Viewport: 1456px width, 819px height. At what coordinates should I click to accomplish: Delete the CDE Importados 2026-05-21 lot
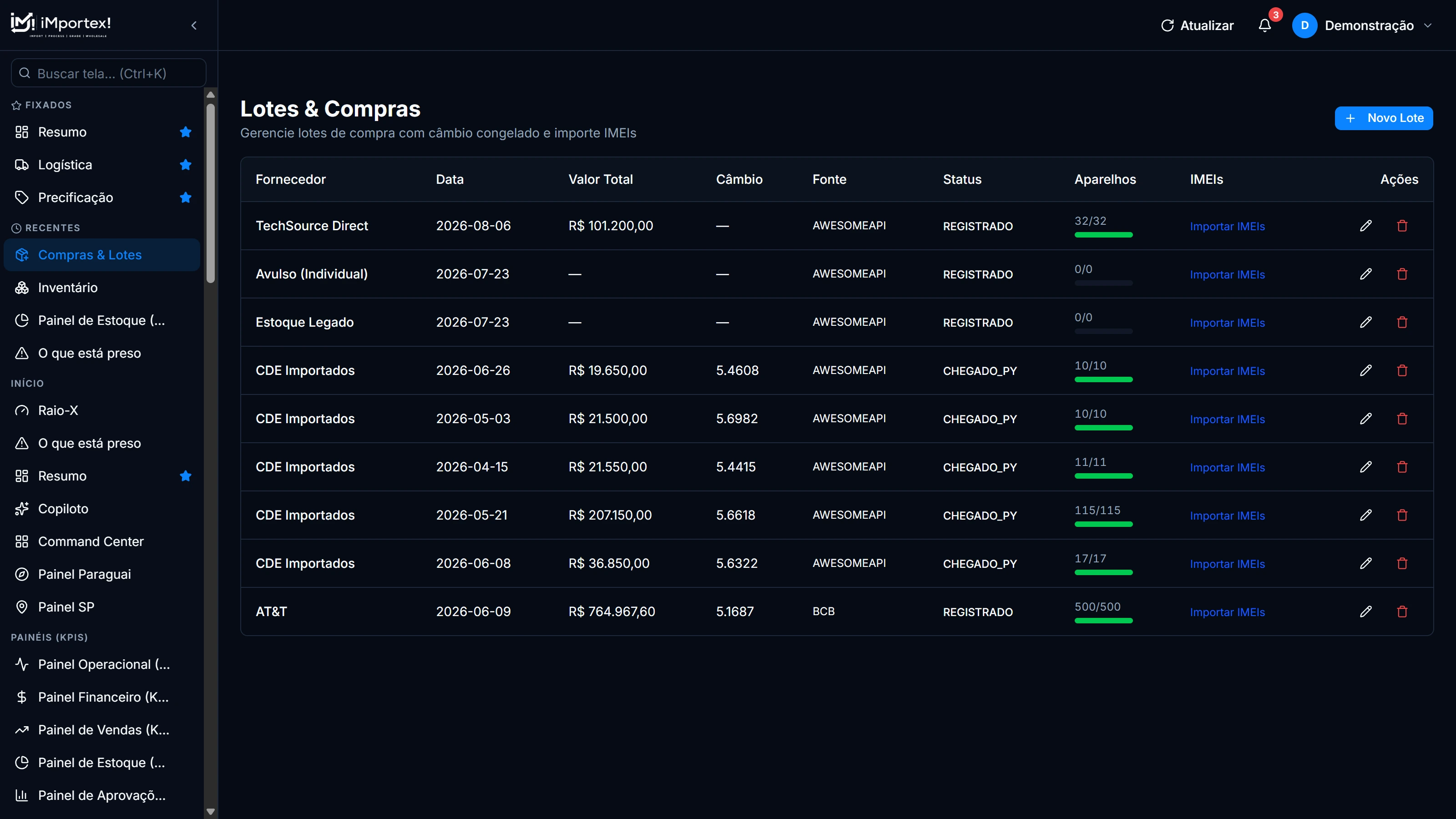[1402, 515]
